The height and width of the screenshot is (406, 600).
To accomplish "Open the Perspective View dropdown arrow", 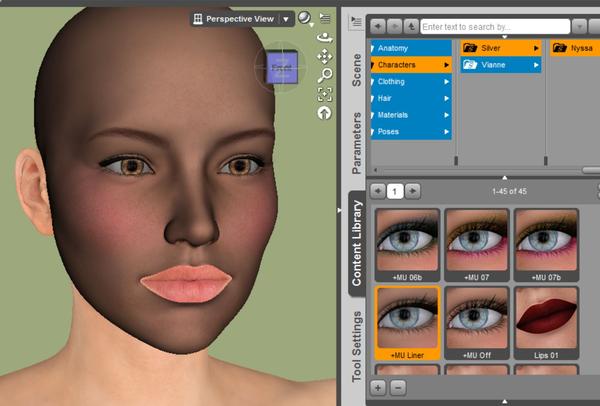I will [x=285, y=19].
